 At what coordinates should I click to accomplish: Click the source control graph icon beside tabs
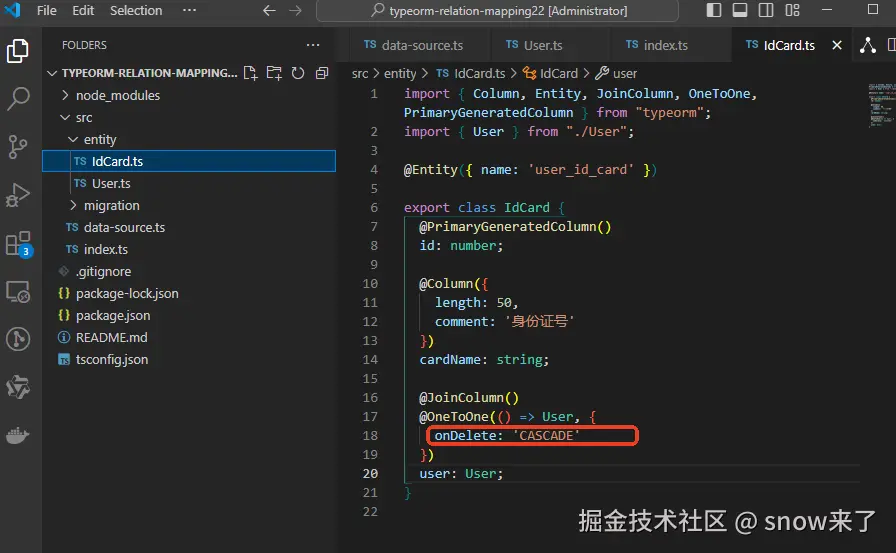coord(867,45)
